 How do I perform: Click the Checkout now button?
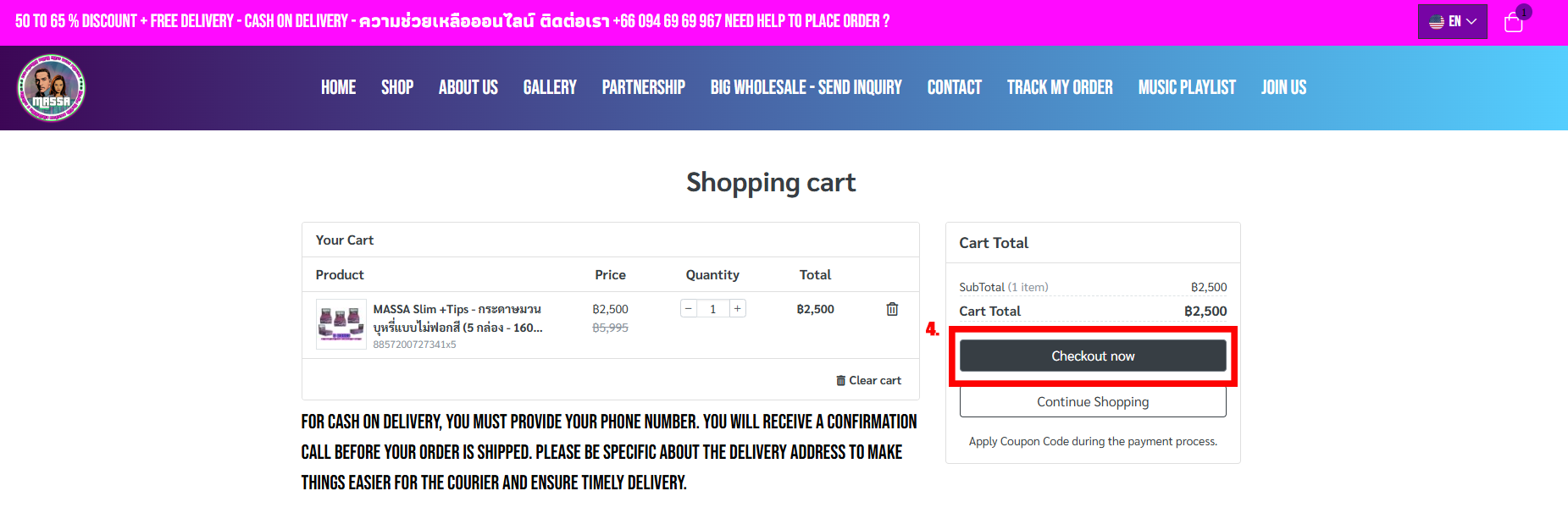1093,356
